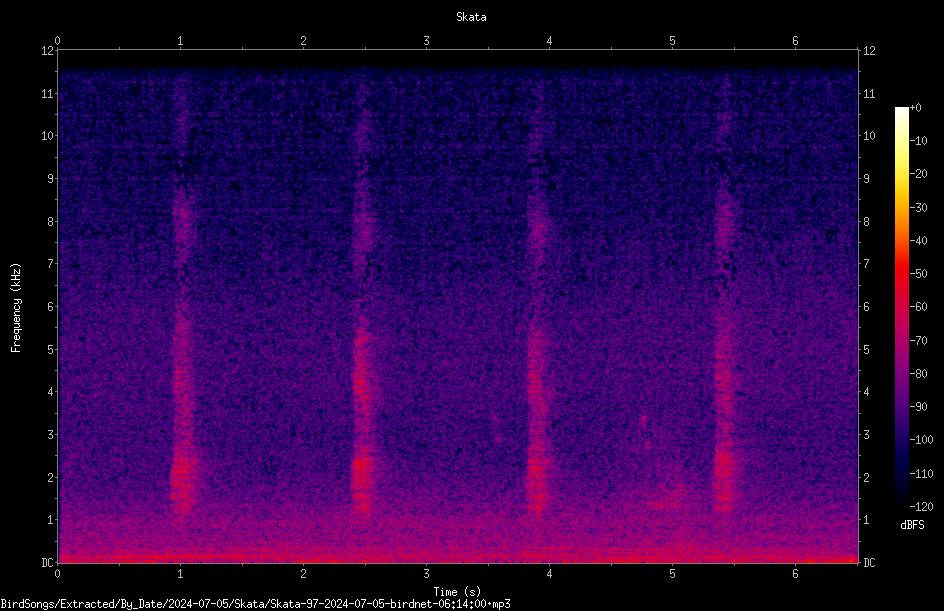Click the left axis "6" kHz tick label
The image size is (944, 611).
(x=51, y=306)
